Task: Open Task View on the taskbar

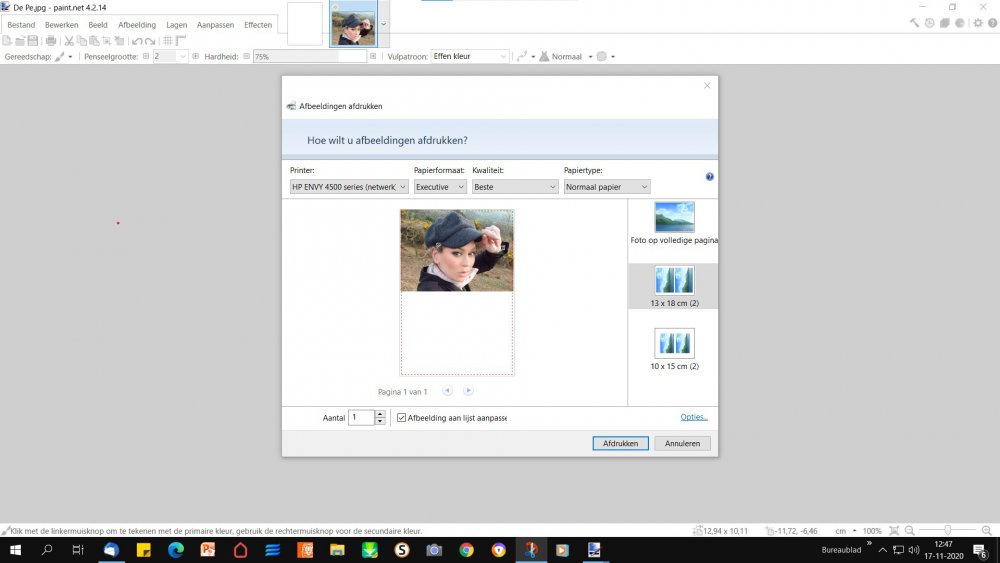Action: pos(78,550)
